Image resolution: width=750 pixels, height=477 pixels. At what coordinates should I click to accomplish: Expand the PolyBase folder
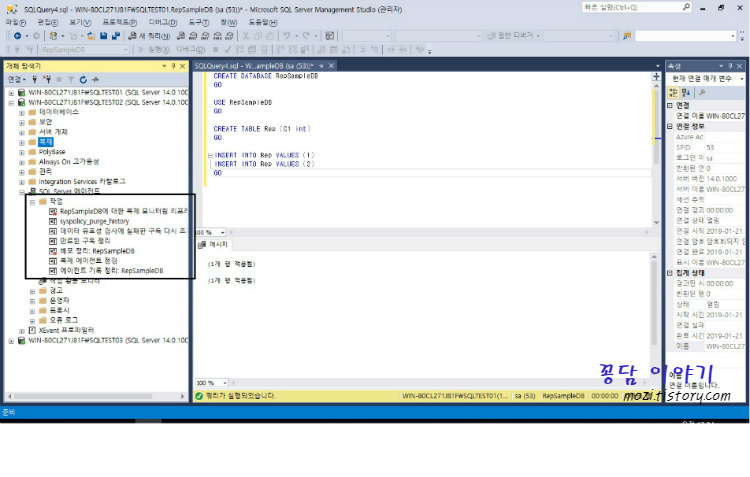22,153
